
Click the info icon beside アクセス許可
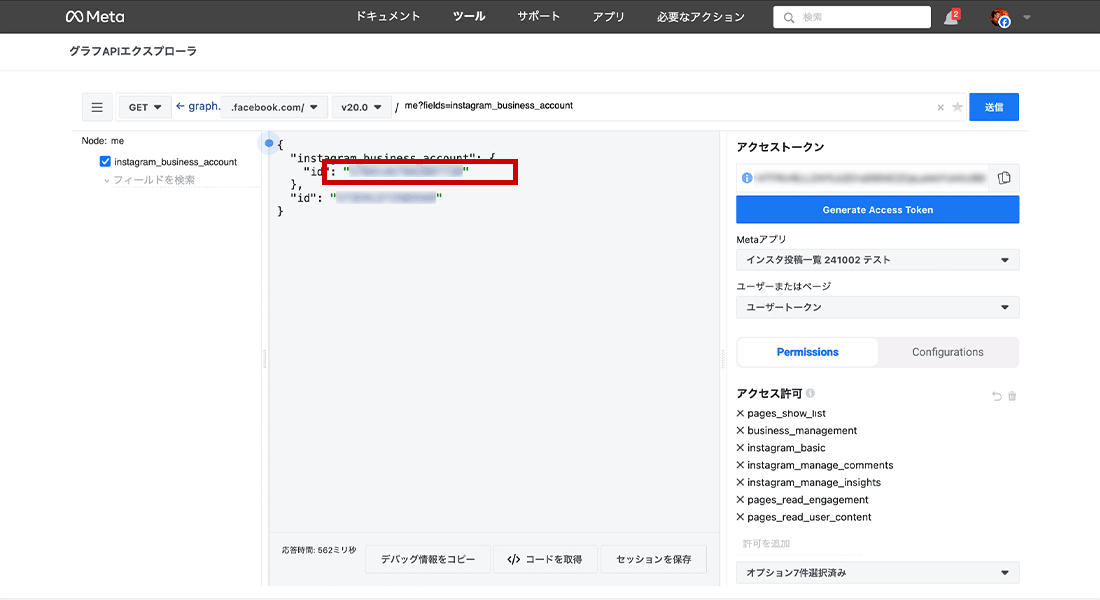(810, 393)
